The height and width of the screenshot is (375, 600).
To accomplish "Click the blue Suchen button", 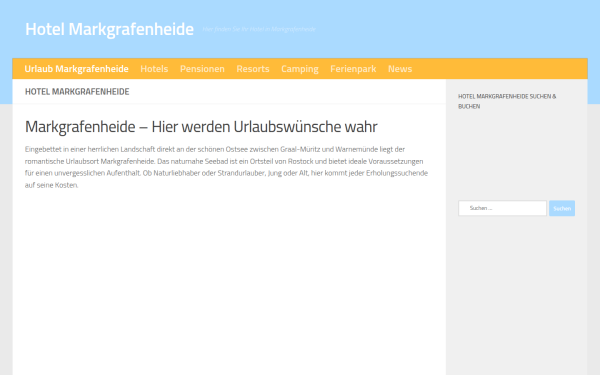I will tap(562, 208).
